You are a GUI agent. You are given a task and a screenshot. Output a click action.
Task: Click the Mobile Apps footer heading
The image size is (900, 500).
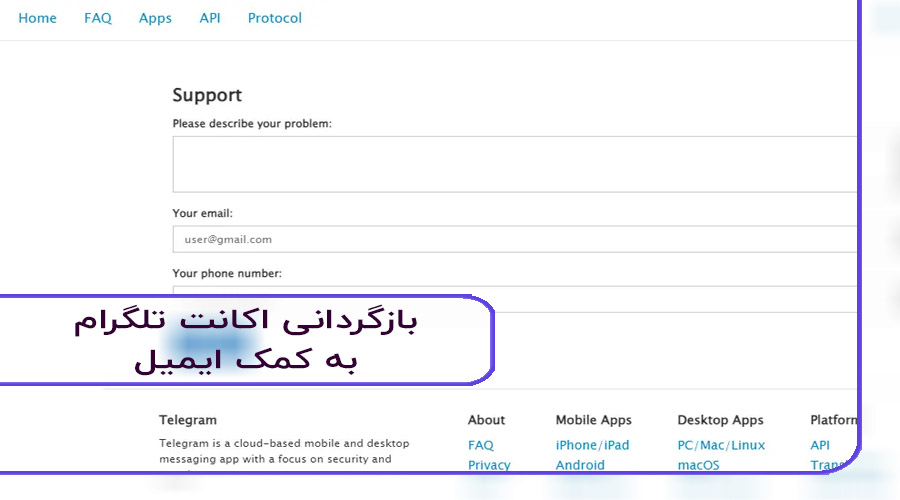593,420
